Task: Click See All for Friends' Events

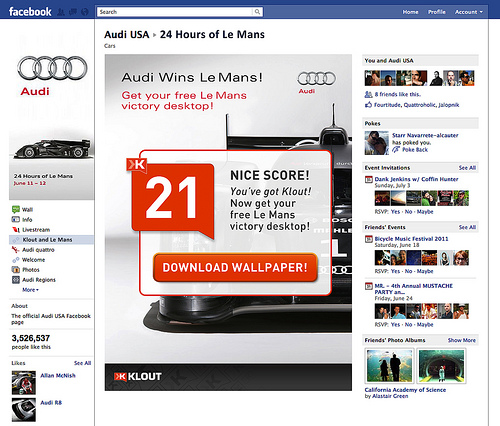Action: 467,227
